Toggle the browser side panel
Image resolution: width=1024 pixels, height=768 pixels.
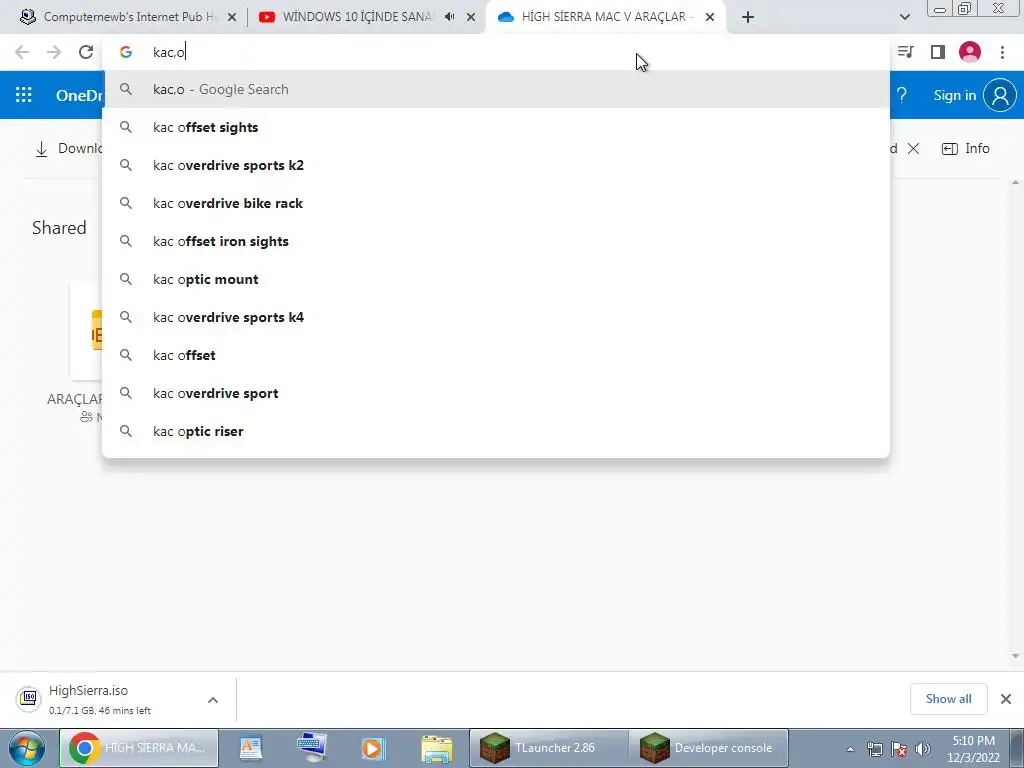(x=938, y=52)
